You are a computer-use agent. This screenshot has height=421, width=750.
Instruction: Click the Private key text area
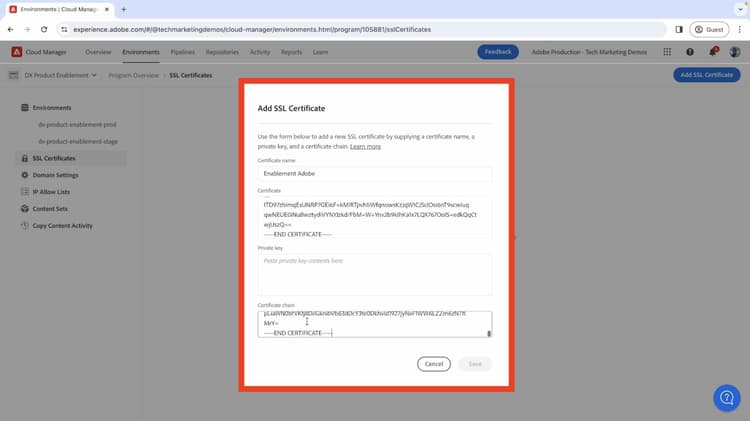point(375,274)
